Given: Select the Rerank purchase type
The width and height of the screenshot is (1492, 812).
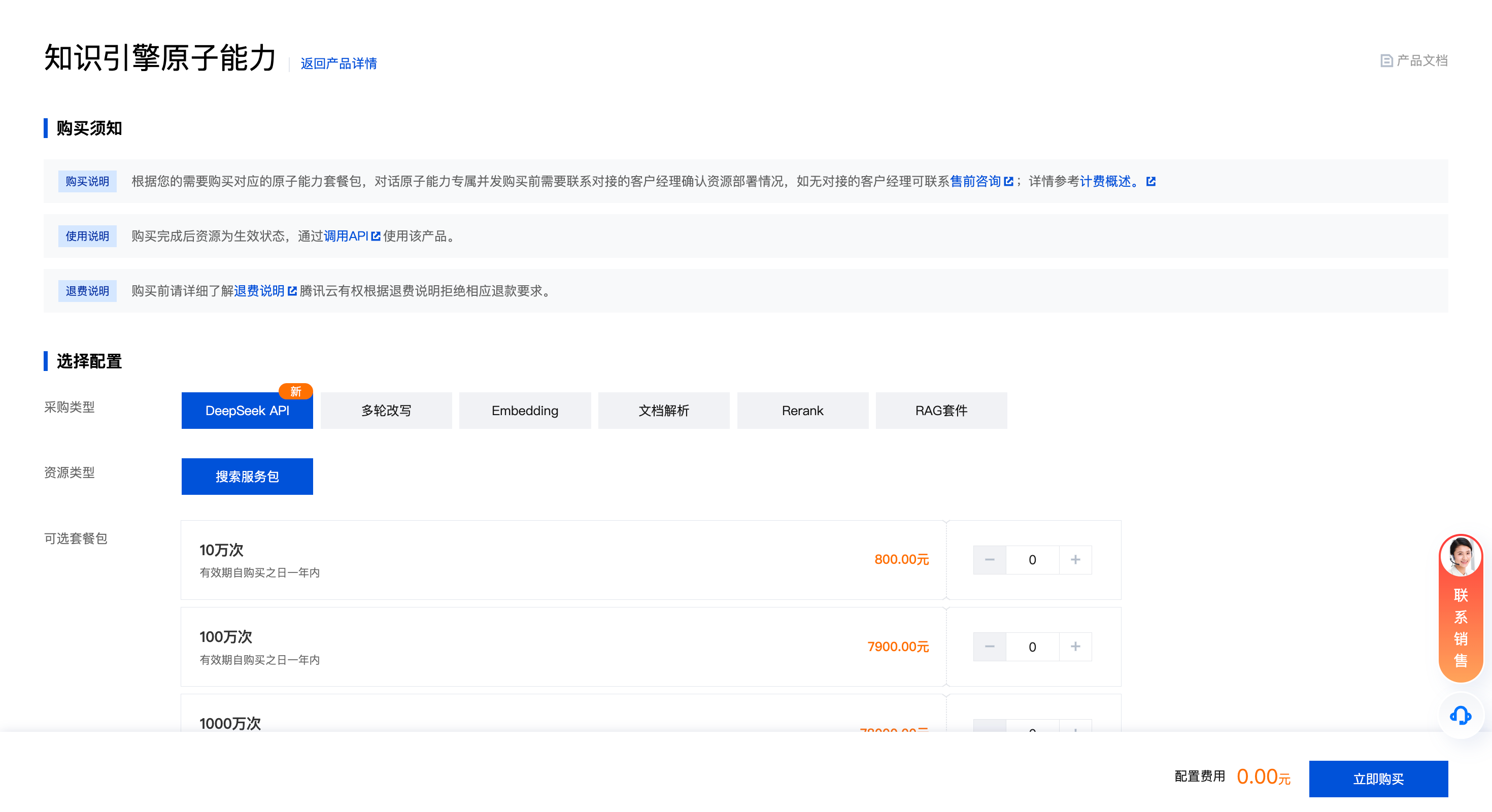Looking at the screenshot, I should pyautogui.click(x=803, y=411).
